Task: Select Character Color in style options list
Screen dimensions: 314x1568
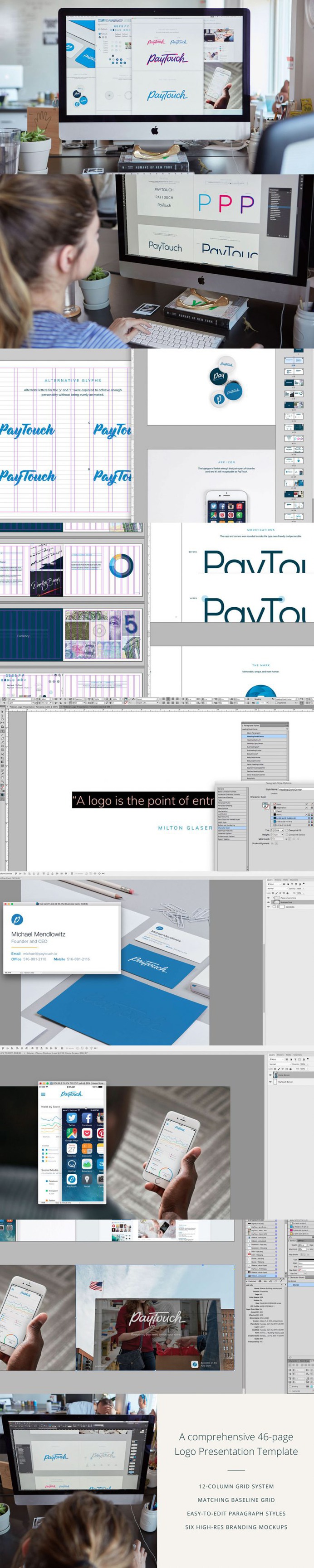Action: [x=224, y=827]
